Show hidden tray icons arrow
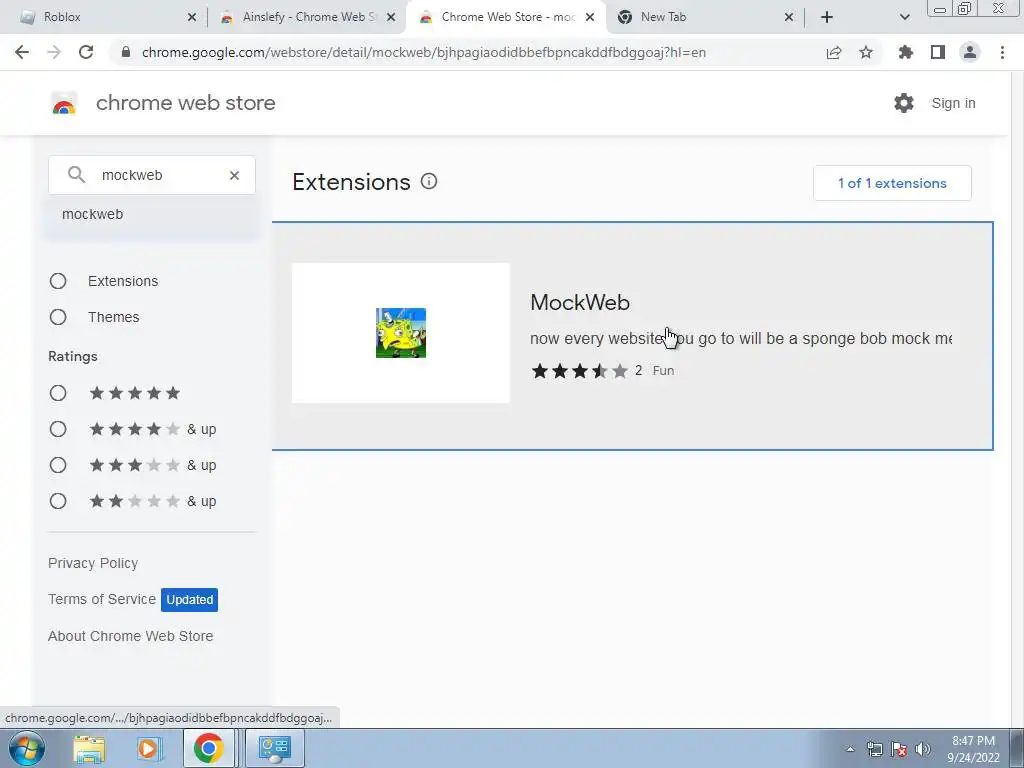This screenshot has width=1024, height=768. (x=850, y=749)
